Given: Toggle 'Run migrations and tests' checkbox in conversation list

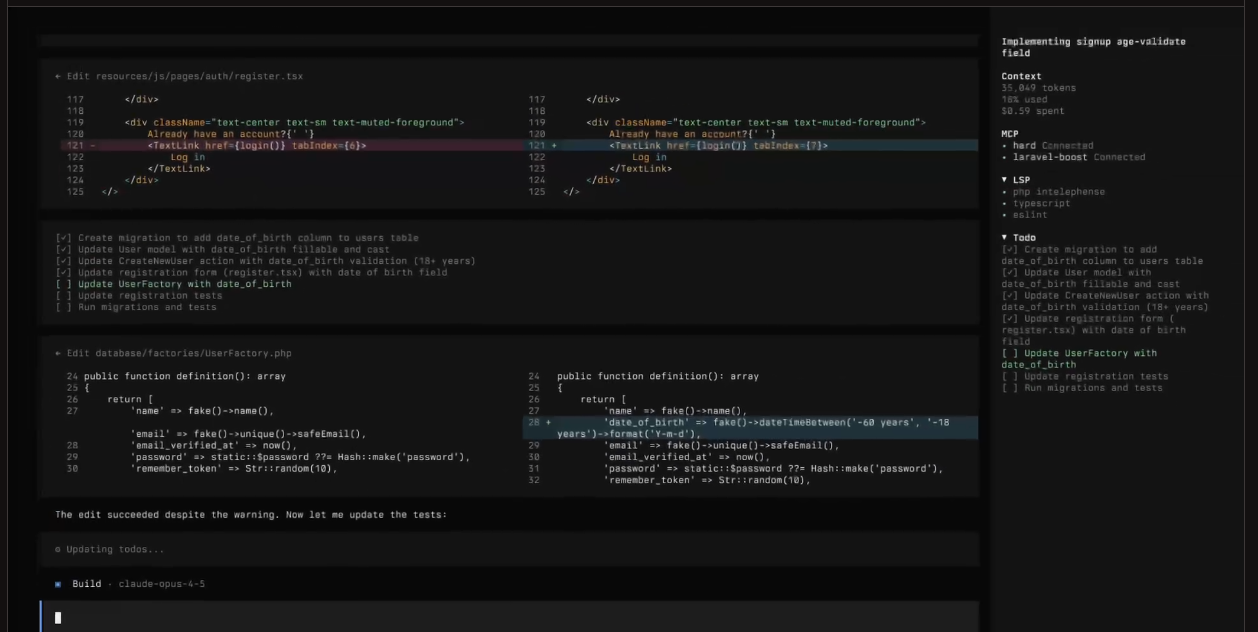Looking at the screenshot, I should point(64,307).
